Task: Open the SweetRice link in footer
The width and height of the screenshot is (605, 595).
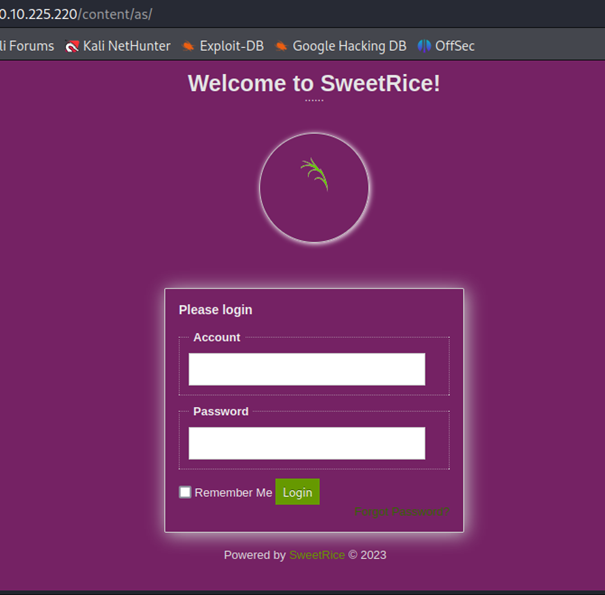Action: pyautogui.click(x=316, y=555)
